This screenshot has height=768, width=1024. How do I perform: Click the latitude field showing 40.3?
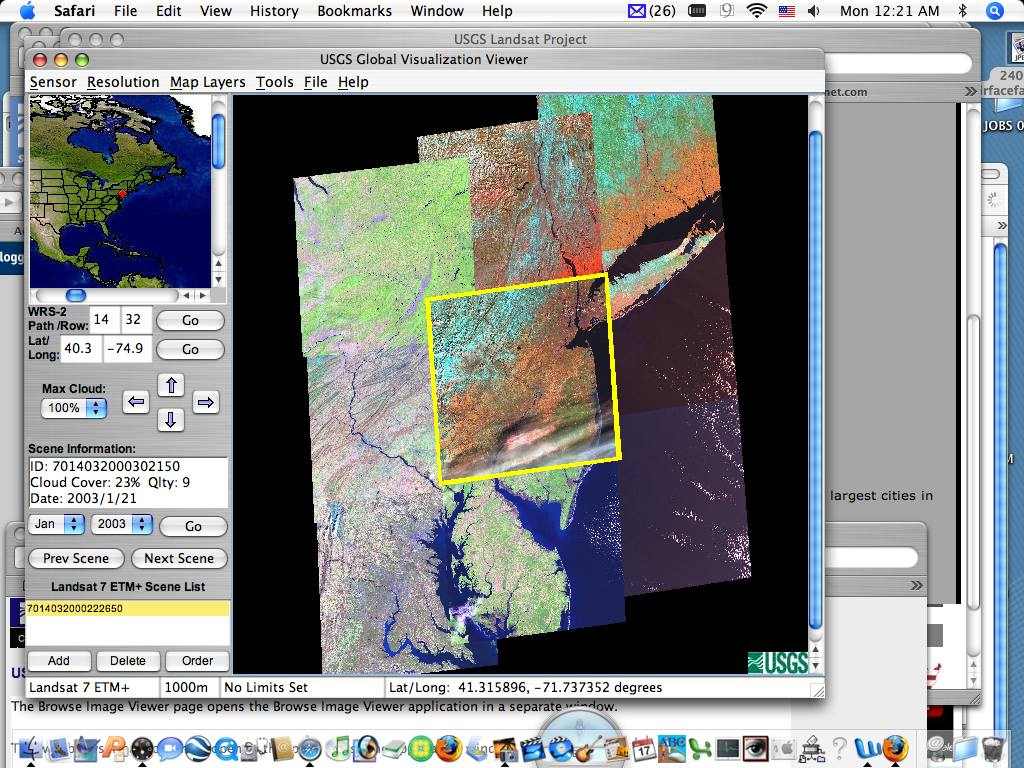(80, 348)
